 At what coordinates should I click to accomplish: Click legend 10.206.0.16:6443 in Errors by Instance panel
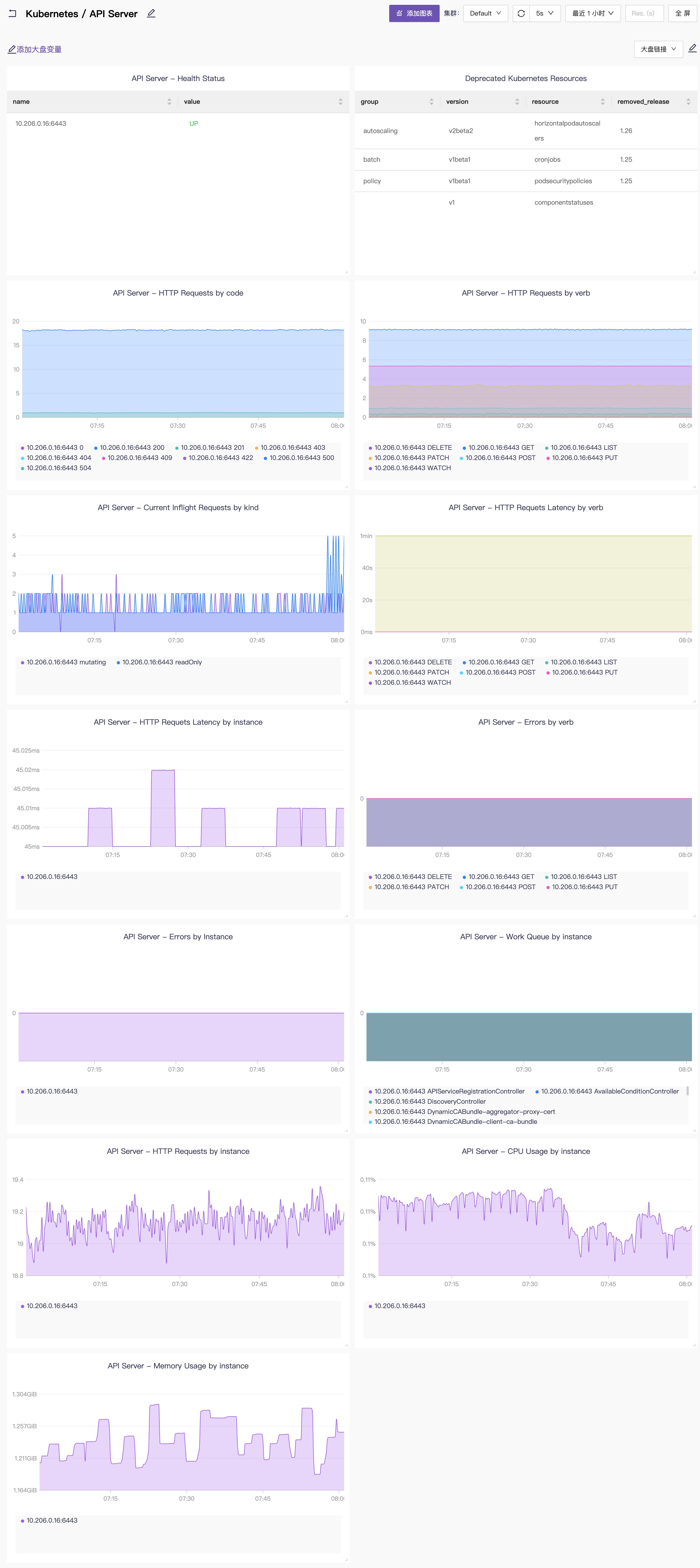[49, 1091]
